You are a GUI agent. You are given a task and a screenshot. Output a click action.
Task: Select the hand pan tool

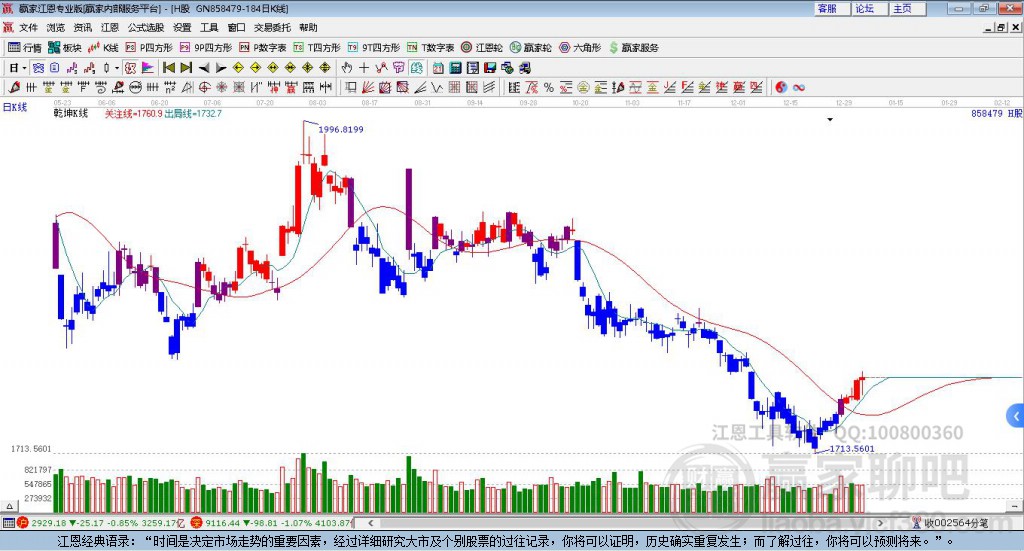click(347, 68)
